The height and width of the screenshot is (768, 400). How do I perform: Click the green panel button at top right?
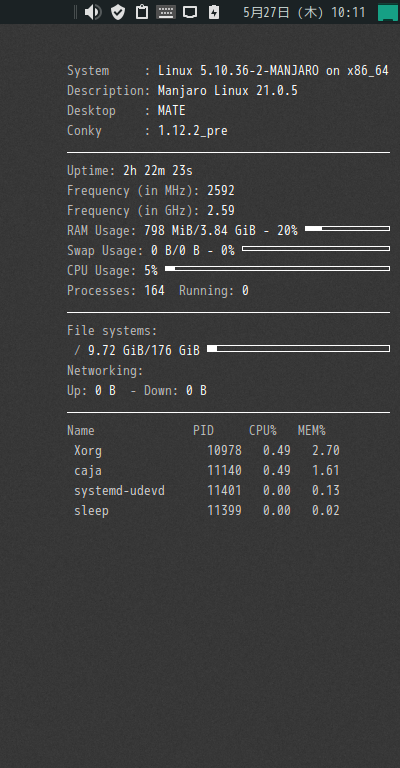coord(388,12)
